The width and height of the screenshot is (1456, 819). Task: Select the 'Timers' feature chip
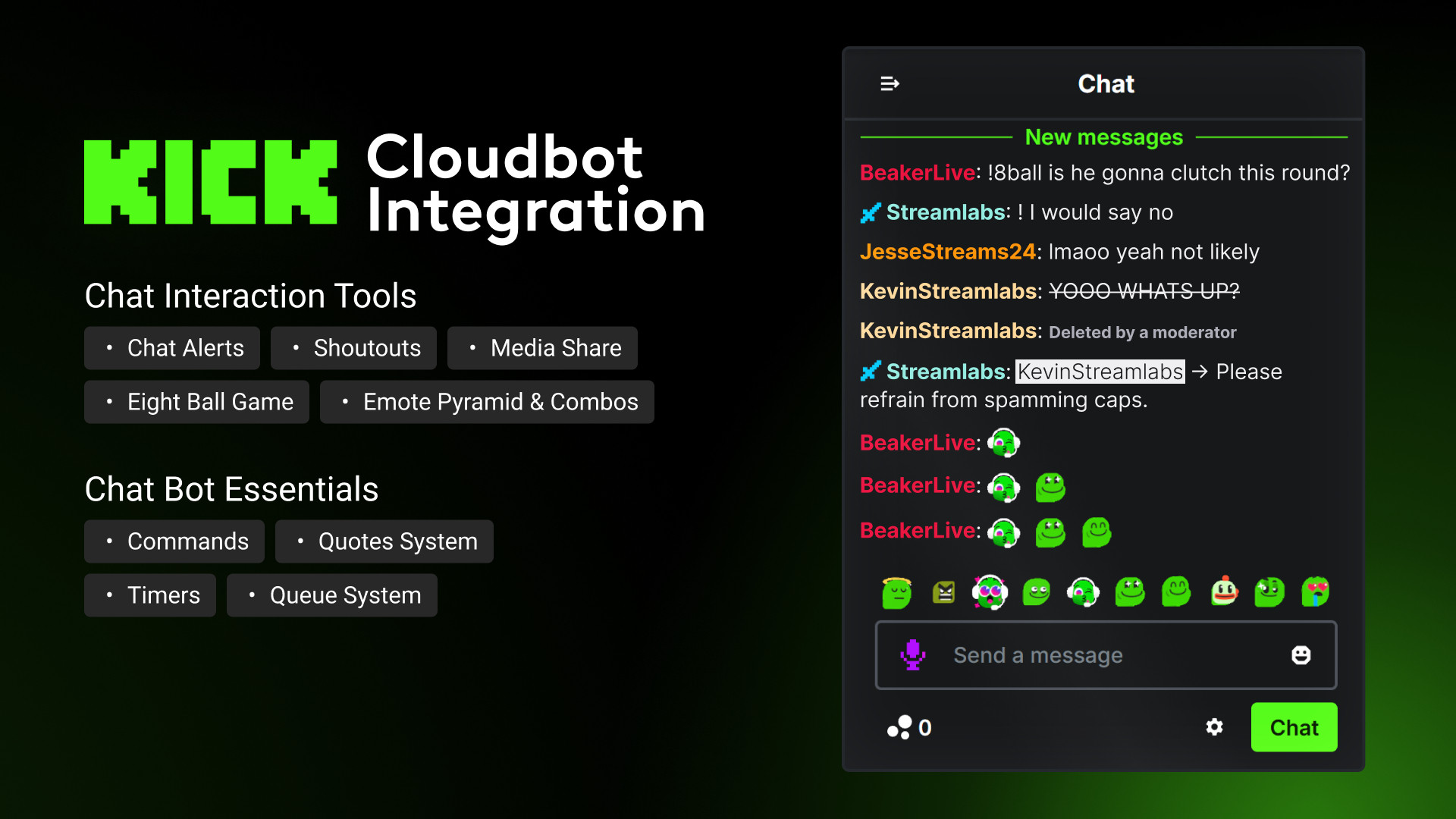[x=150, y=595]
